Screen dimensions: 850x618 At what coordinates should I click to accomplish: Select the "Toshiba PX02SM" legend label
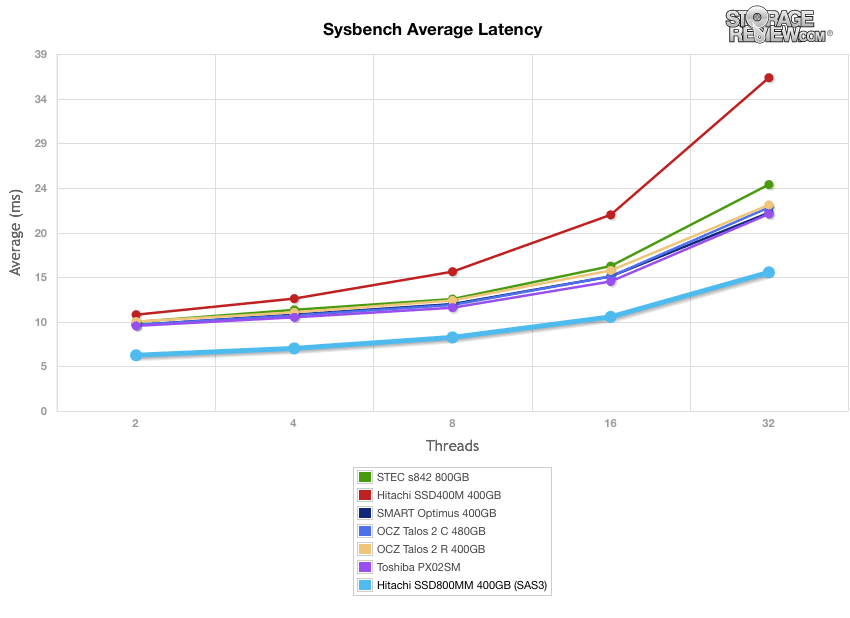tap(418, 567)
